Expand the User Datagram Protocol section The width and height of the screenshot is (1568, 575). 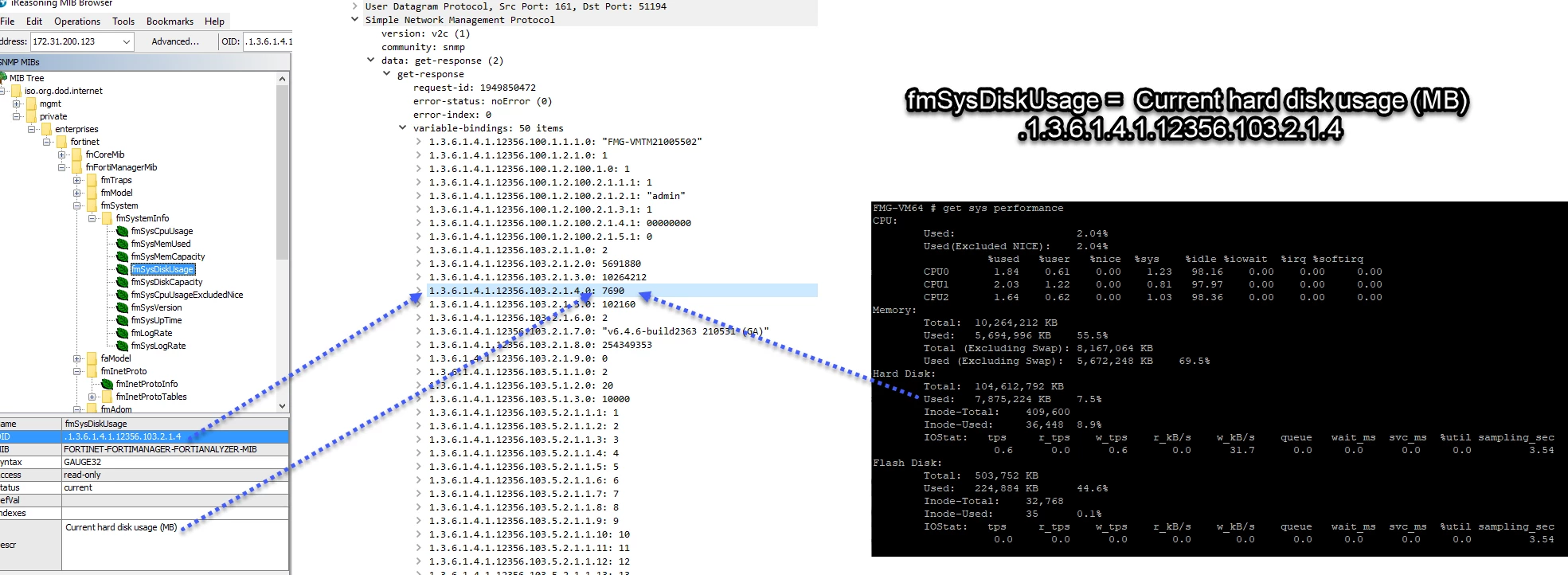tap(355, 6)
